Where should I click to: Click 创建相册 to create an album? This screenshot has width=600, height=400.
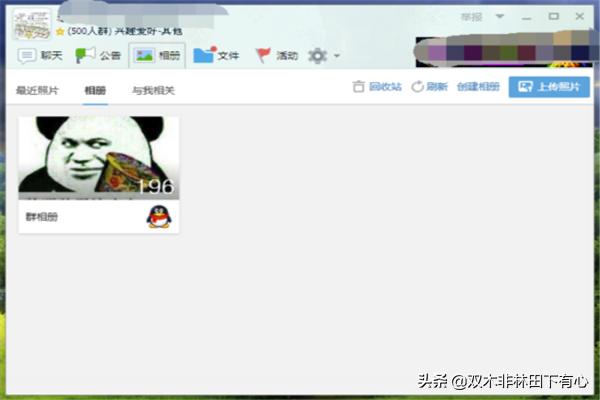point(478,87)
